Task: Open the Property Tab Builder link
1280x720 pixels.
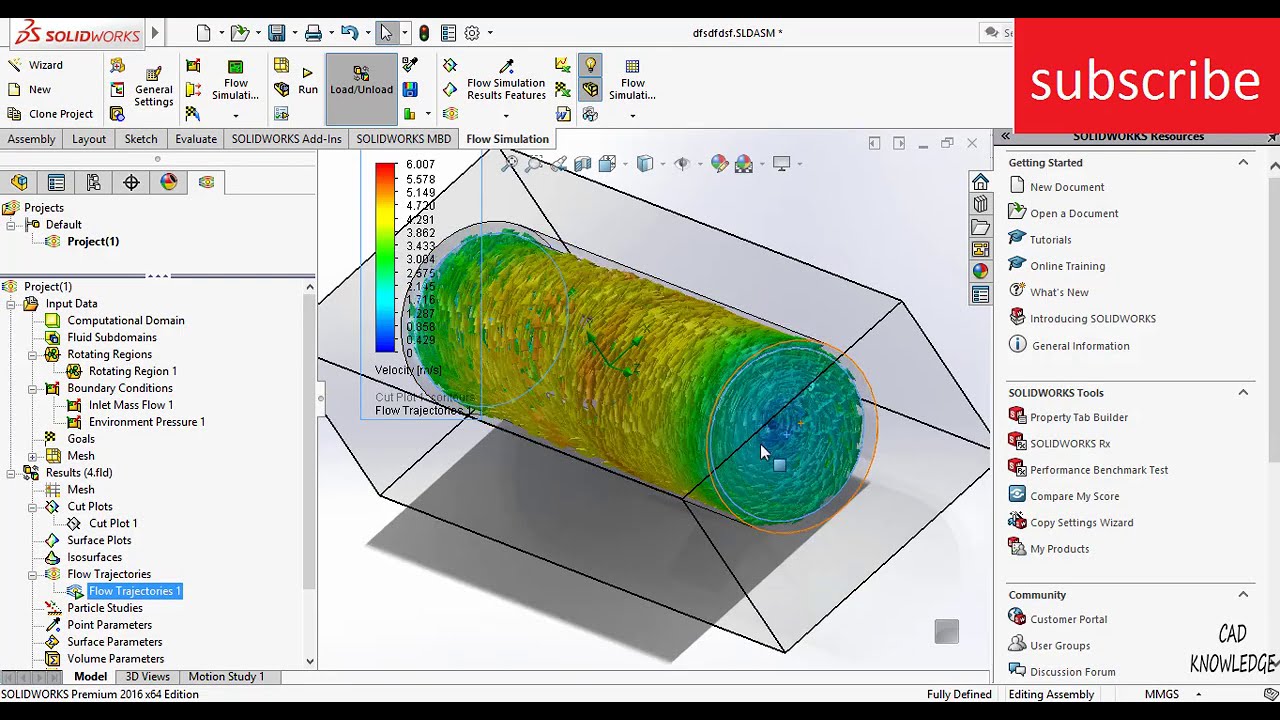Action: (1079, 418)
